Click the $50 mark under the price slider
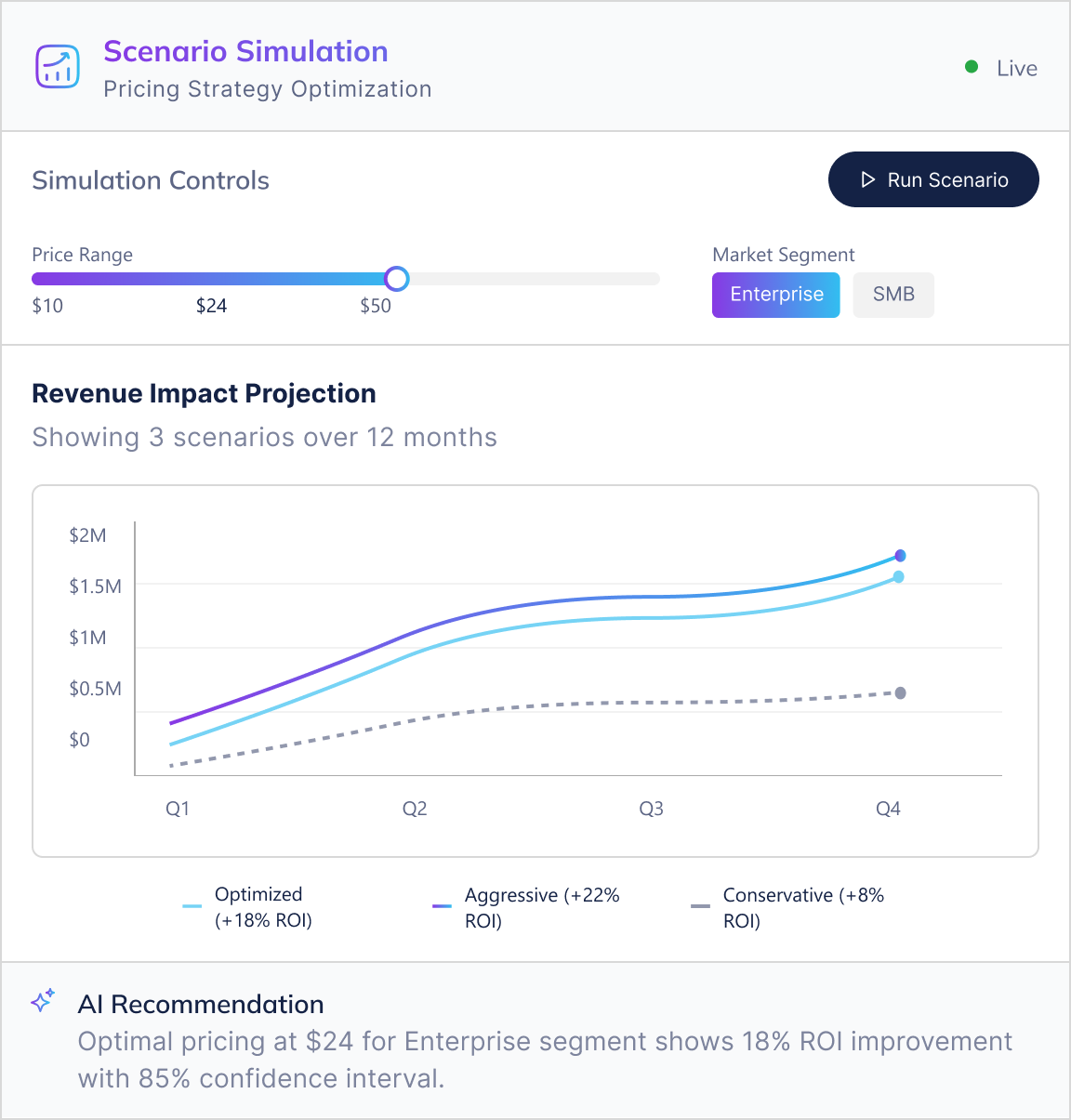 point(376,306)
